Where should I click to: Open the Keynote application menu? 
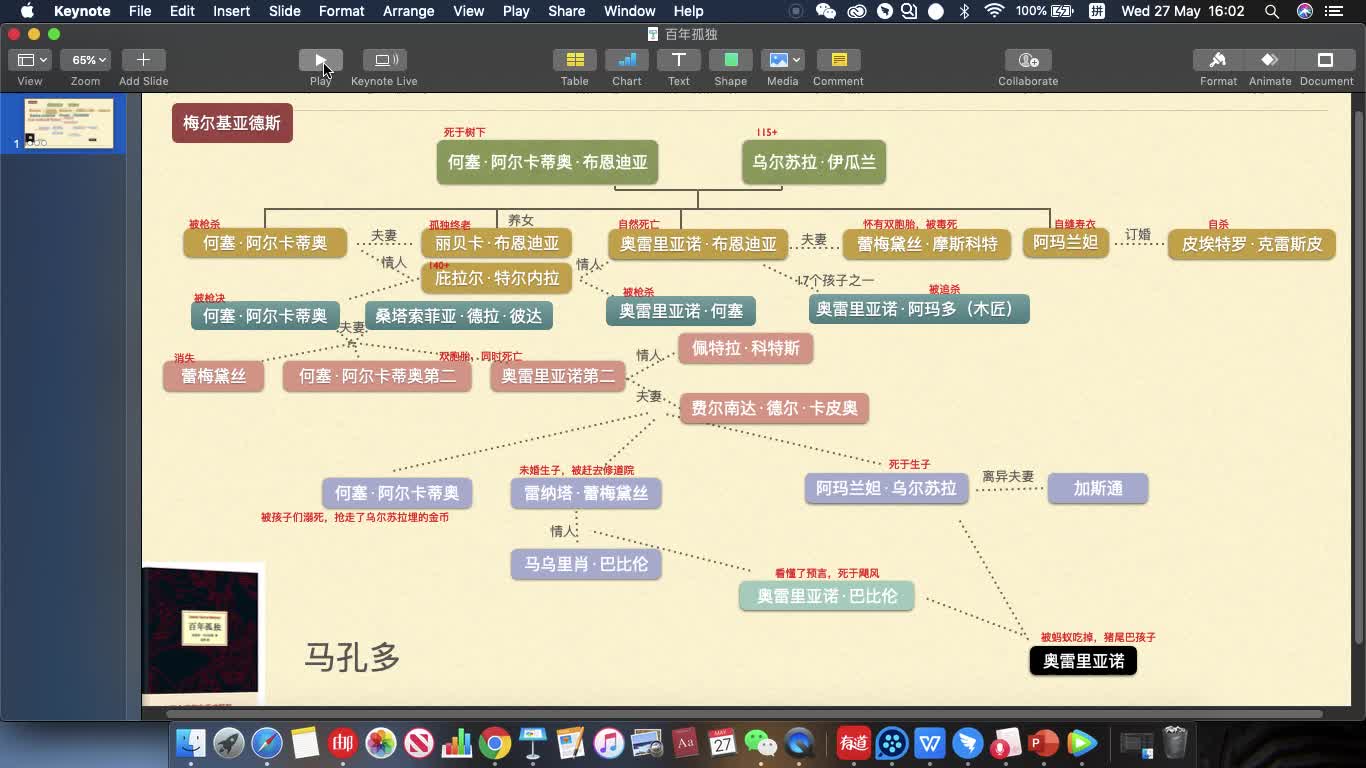pyautogui.click(x=82, y=11)
